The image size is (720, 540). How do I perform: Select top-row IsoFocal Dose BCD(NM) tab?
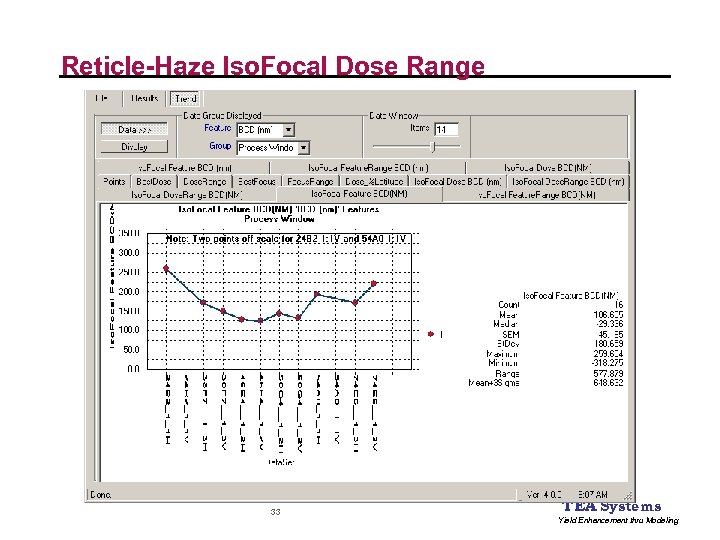coord(547,168)
